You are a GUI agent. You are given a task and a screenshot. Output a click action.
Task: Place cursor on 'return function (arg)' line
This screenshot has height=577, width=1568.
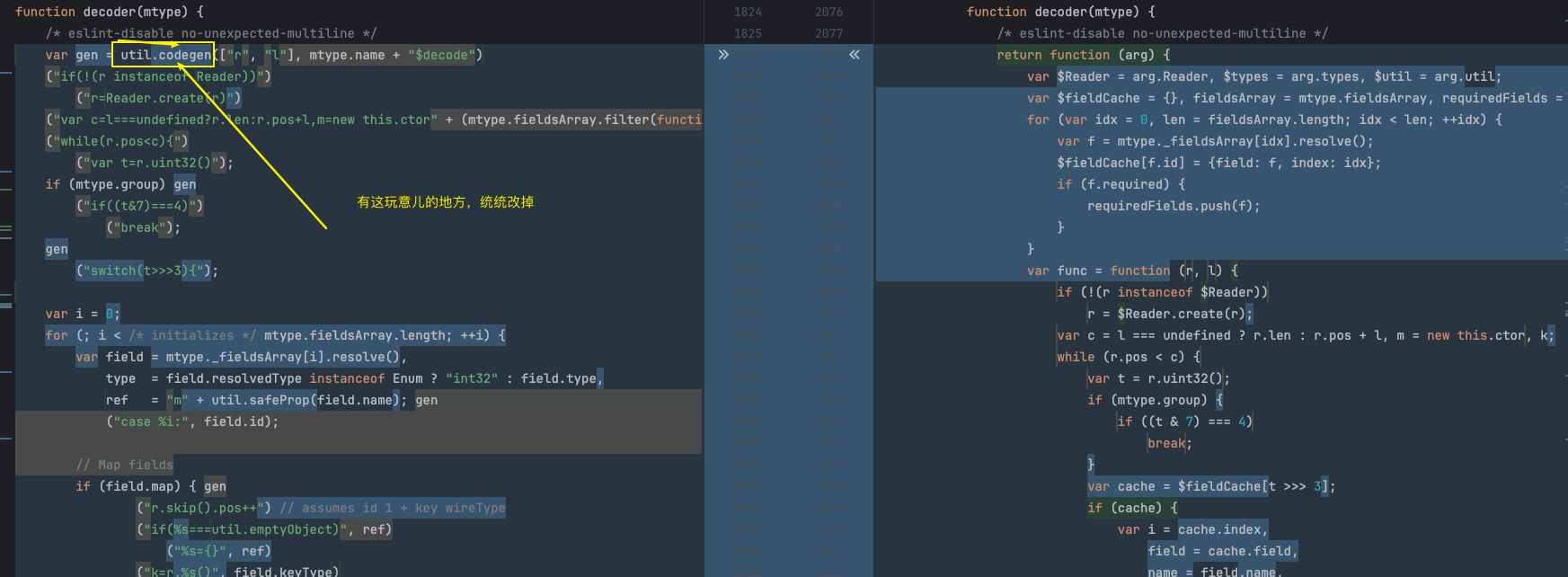[x=1083, y=55]
